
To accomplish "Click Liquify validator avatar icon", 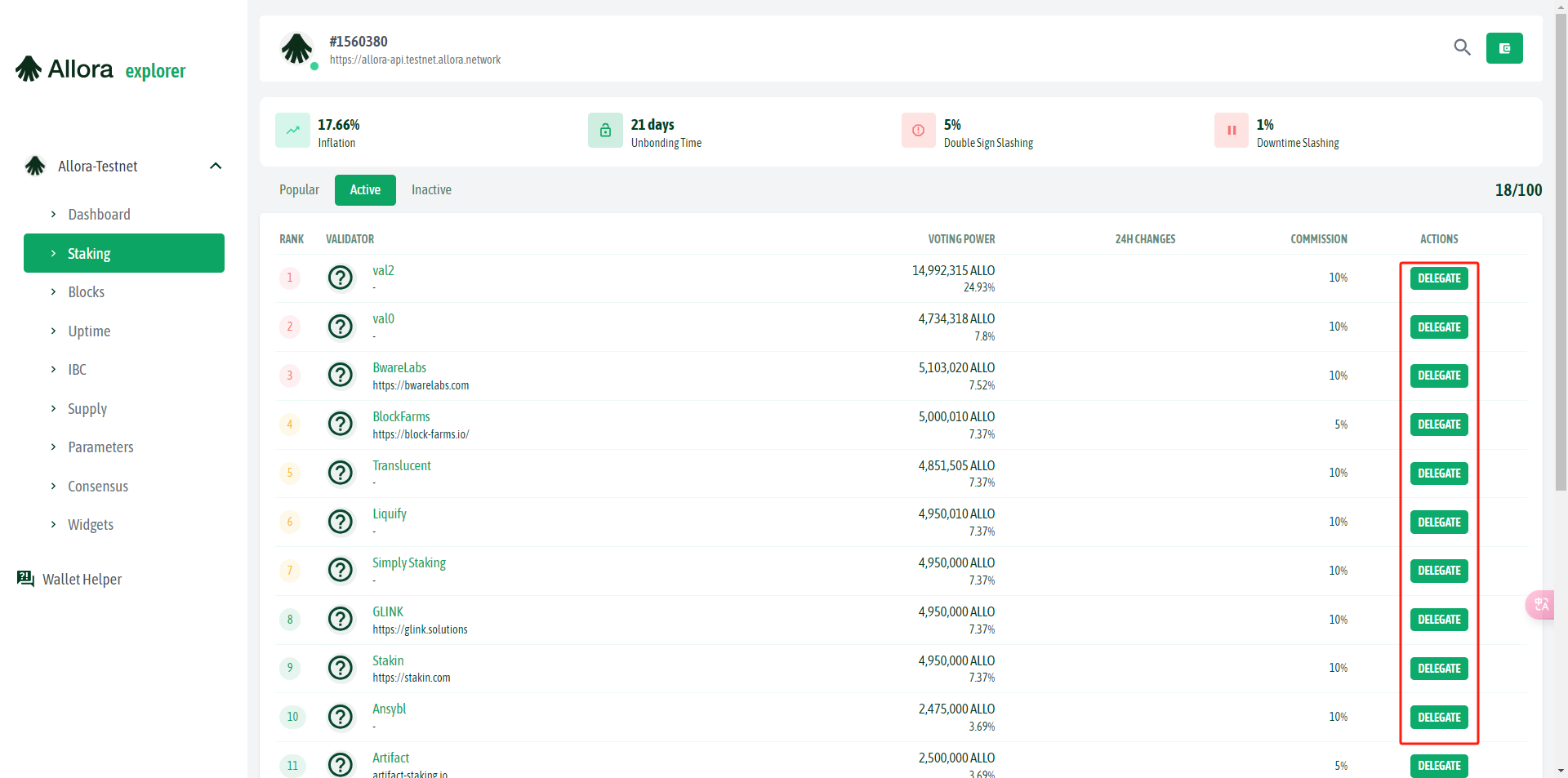I will 341,522.
